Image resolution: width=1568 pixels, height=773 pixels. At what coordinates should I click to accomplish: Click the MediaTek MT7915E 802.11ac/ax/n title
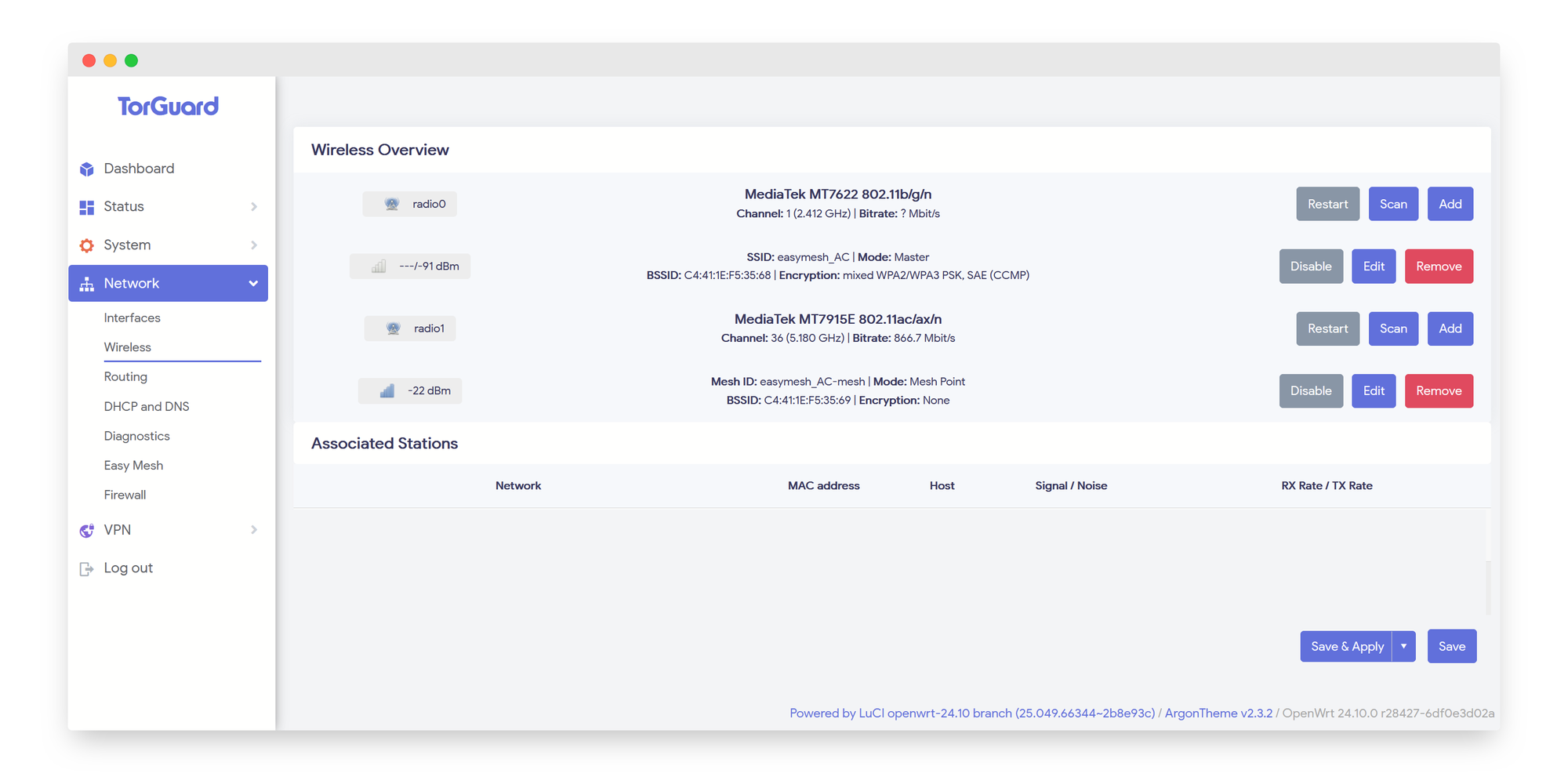837,319
